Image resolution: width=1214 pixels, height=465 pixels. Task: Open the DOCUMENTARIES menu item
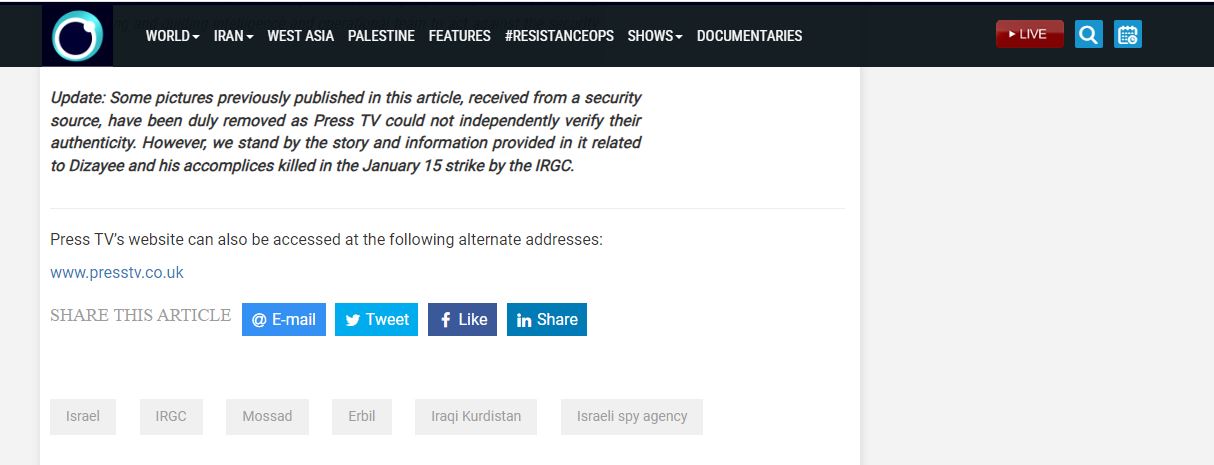[x=749, y=36]
